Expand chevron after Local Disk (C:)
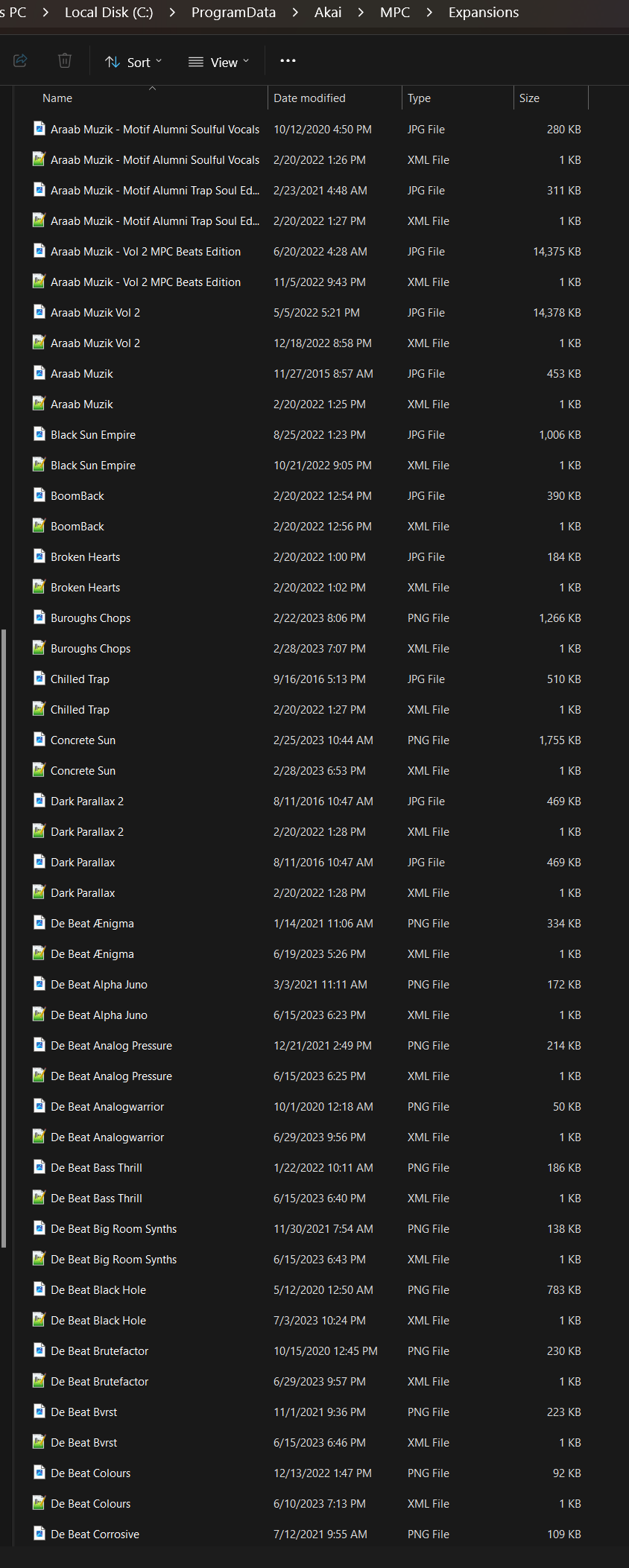Viewport: 629px width, 1568px height. (x=172, y=13)
